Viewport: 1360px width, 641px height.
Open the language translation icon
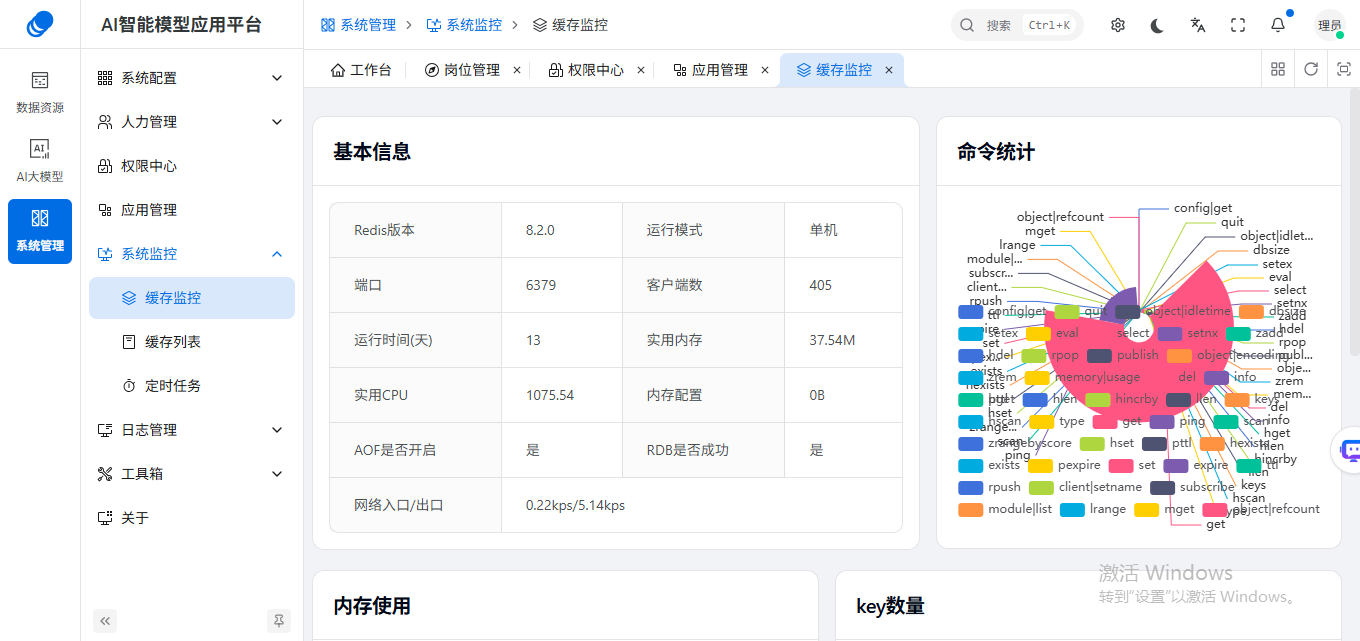(1198, 25)
